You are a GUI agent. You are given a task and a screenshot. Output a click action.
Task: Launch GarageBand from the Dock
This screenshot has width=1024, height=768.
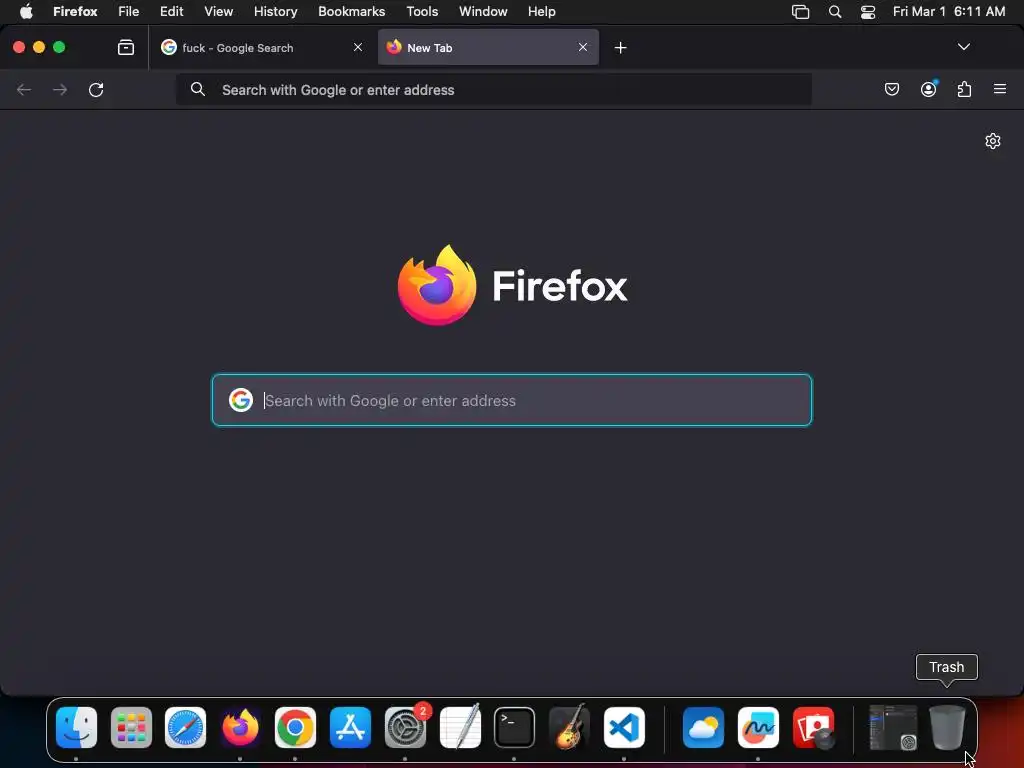coord(569,727)
